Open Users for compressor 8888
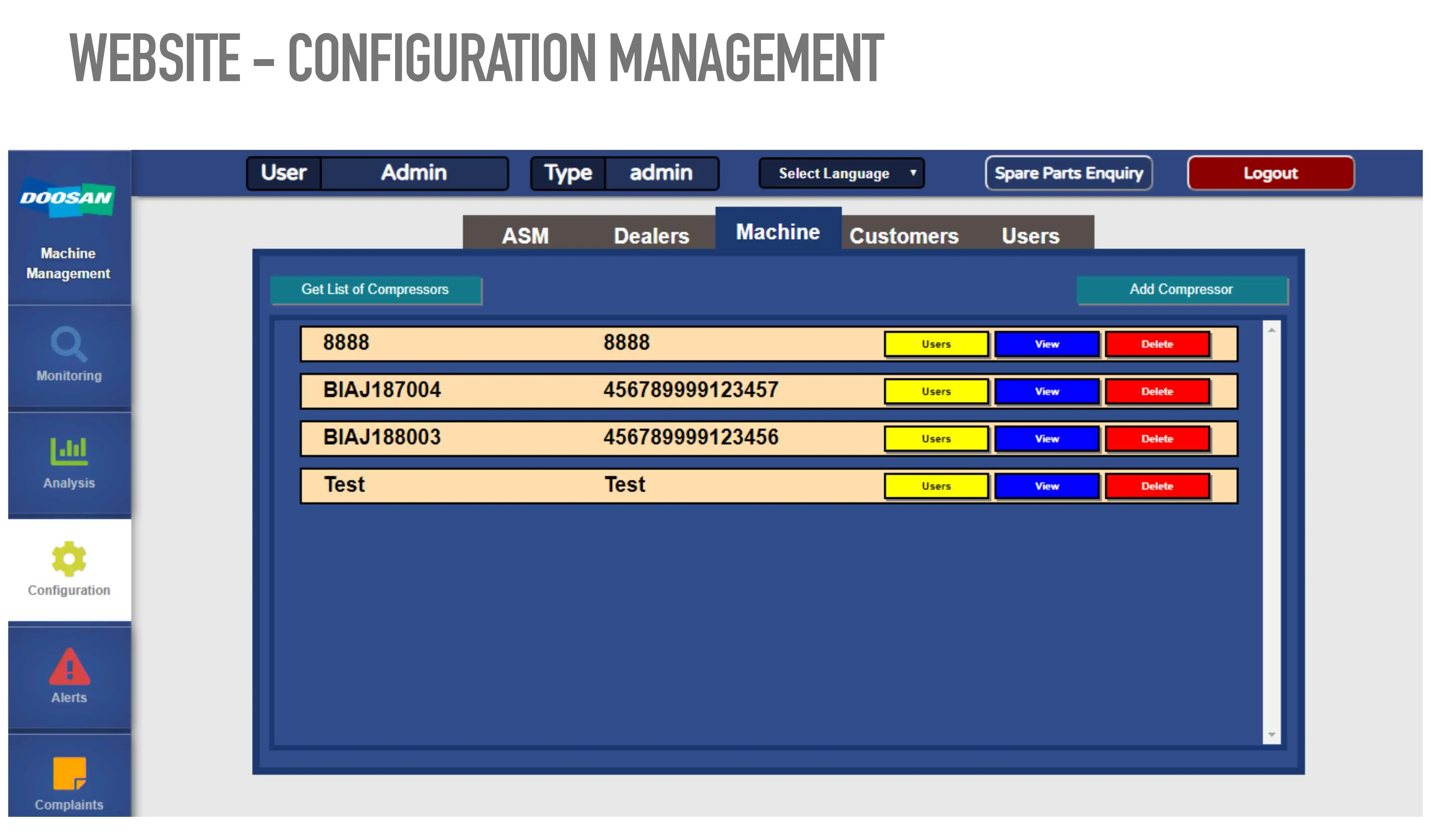1431x840 pixels. (936, 345)
